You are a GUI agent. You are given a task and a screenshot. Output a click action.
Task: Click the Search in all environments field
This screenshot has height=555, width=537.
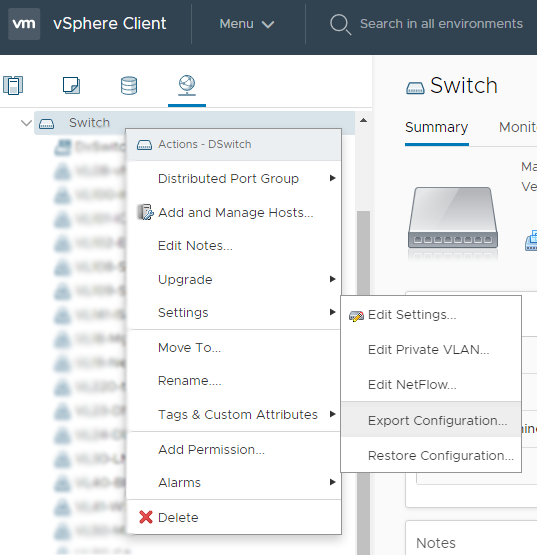pos(441,24)
